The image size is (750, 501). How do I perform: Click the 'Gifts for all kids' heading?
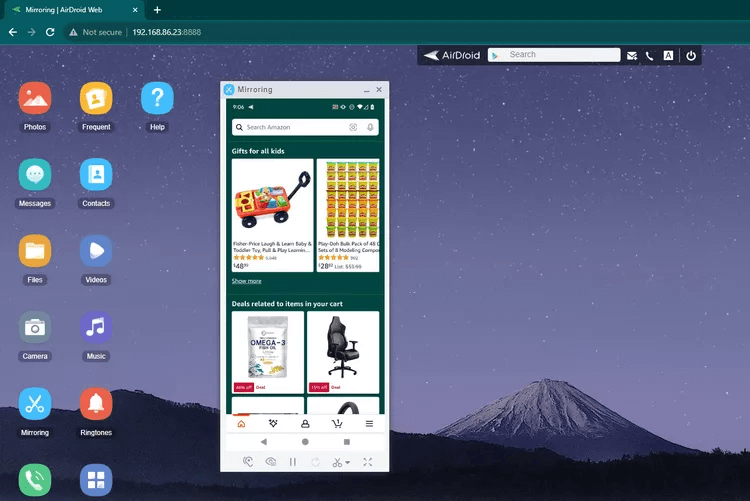click(x=258, y=151)
